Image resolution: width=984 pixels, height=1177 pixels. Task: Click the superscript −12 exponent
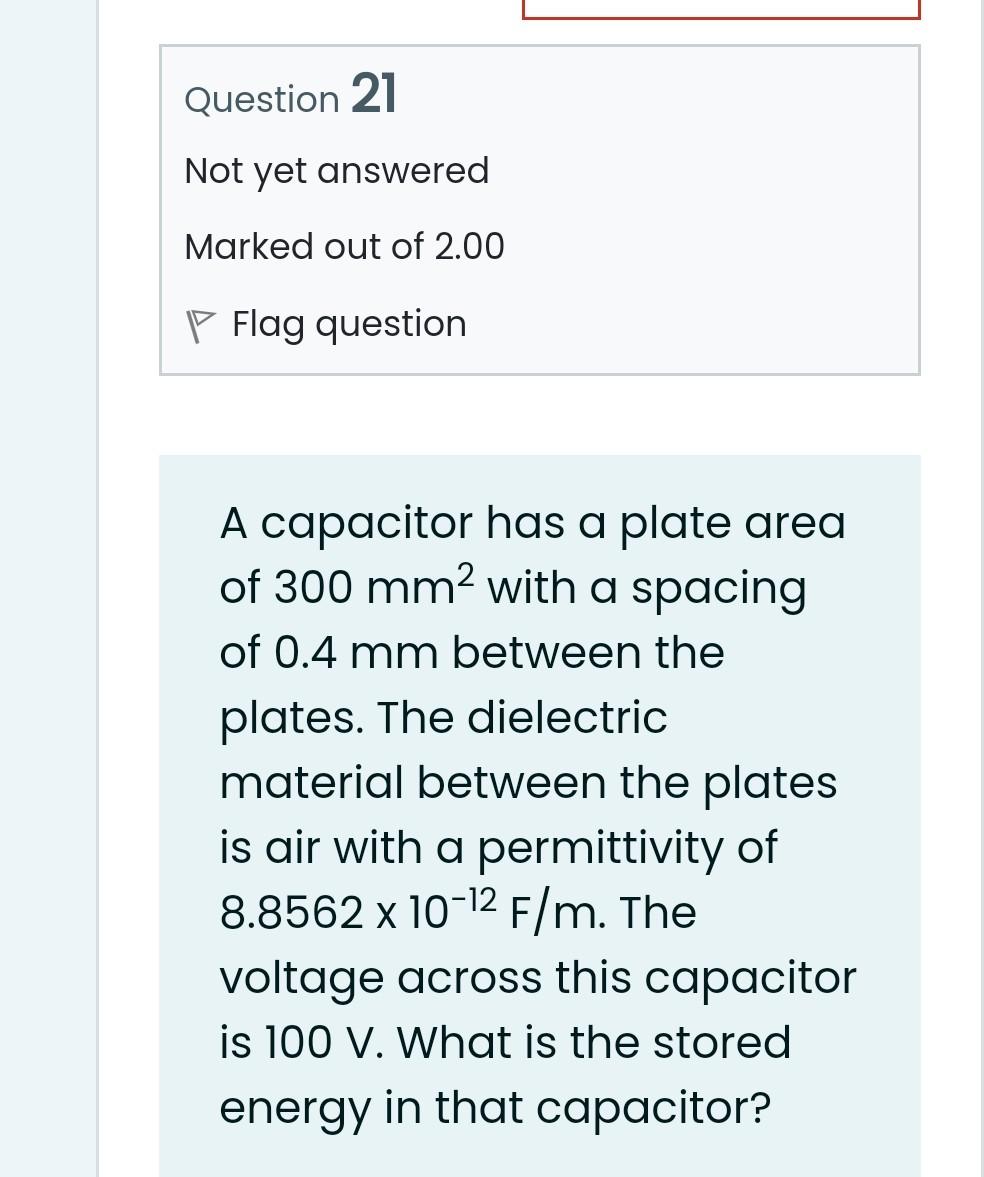click(474, 899)
